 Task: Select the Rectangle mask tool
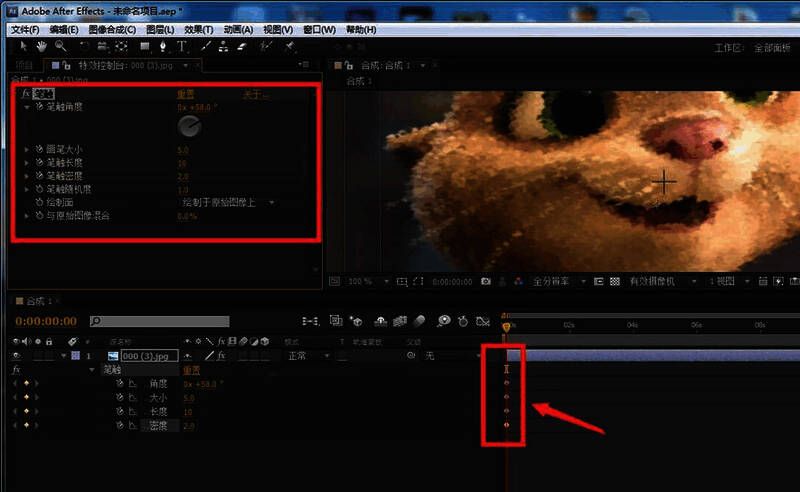[145, 46]
